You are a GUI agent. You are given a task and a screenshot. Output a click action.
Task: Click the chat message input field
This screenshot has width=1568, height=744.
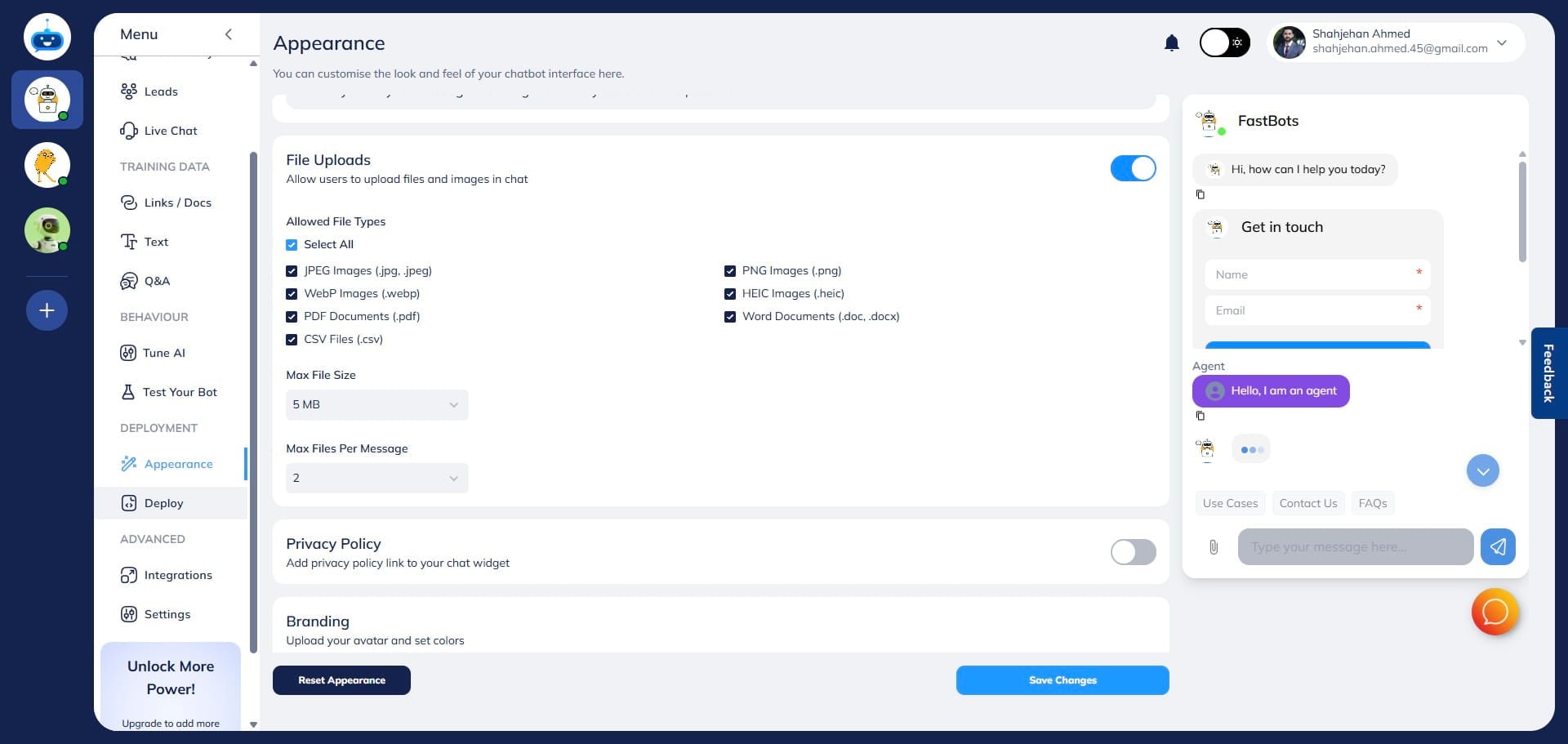tap(1356, 547)
